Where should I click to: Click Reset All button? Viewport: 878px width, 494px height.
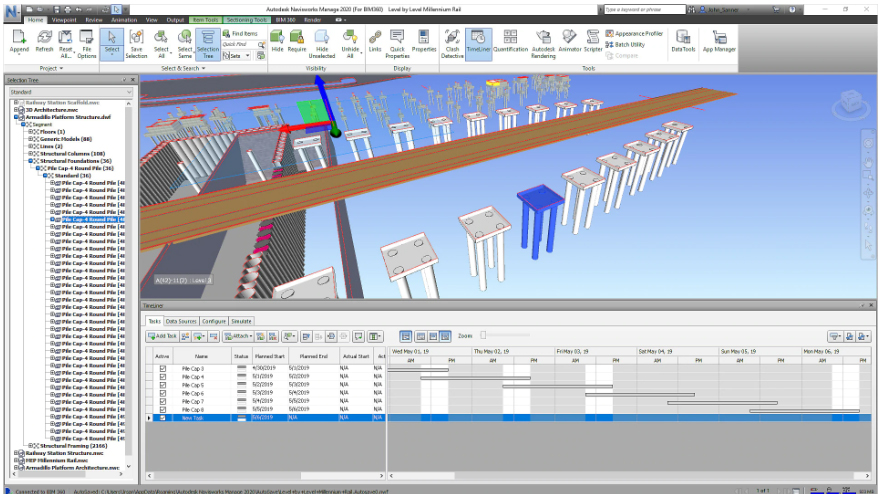tap(66, 43)
